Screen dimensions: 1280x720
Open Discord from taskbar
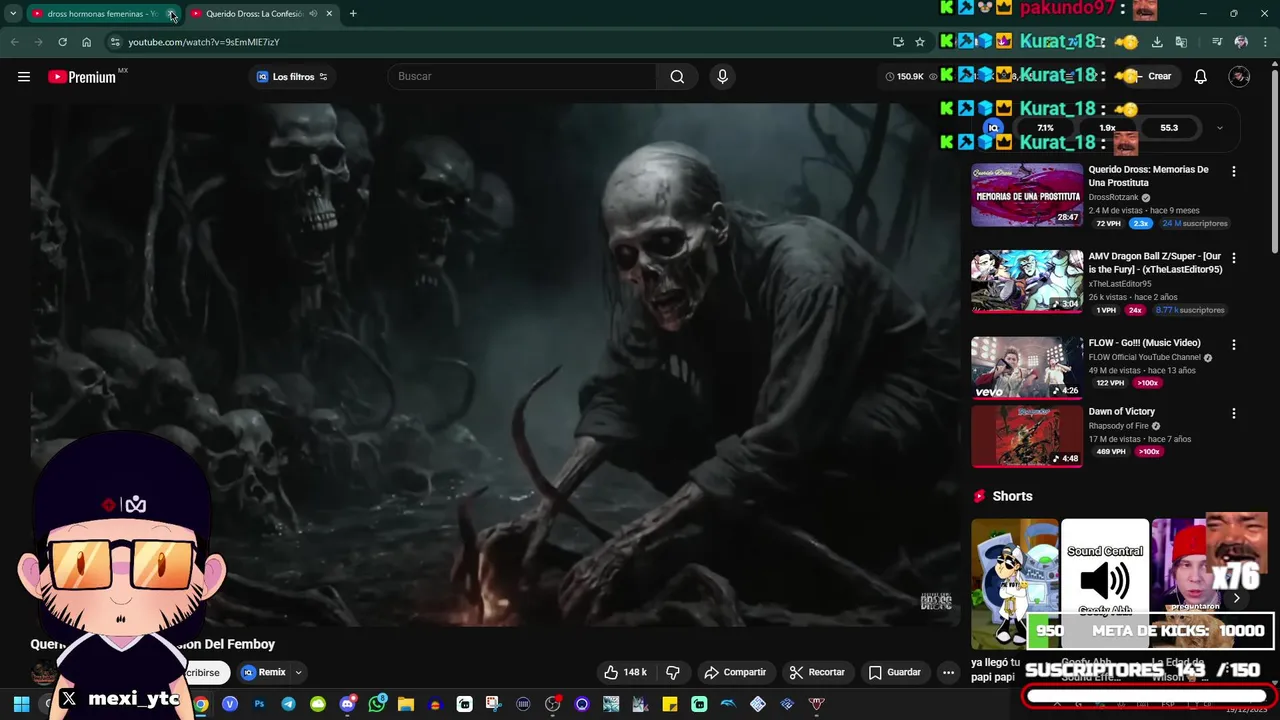click(x=347, y=704)
